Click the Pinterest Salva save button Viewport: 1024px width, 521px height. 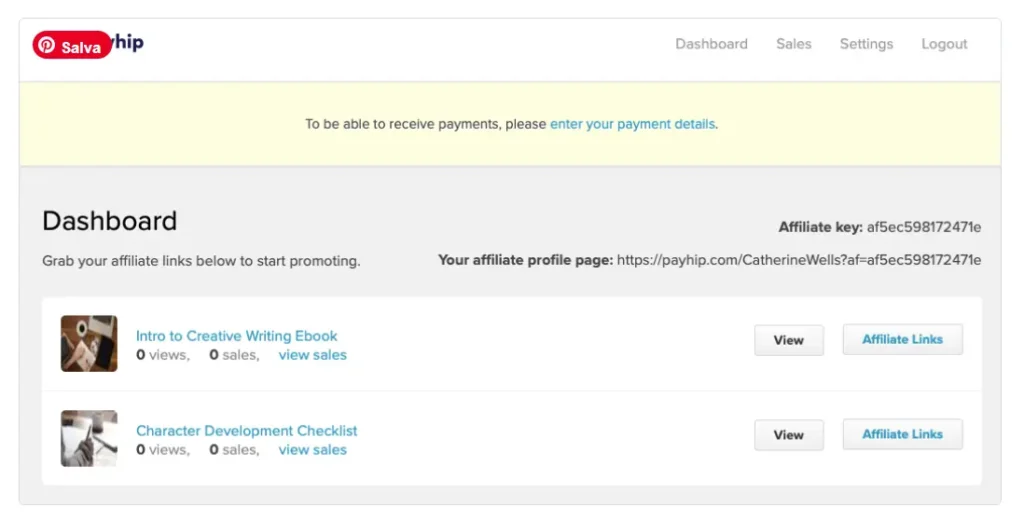tap(72, 46)
